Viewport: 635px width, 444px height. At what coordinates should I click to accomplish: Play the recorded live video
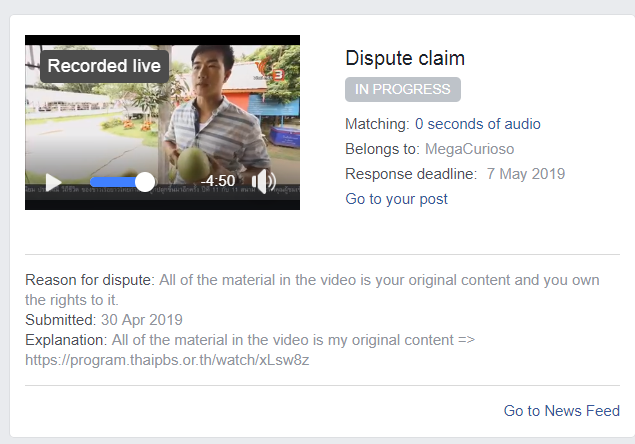click(53, 182)
